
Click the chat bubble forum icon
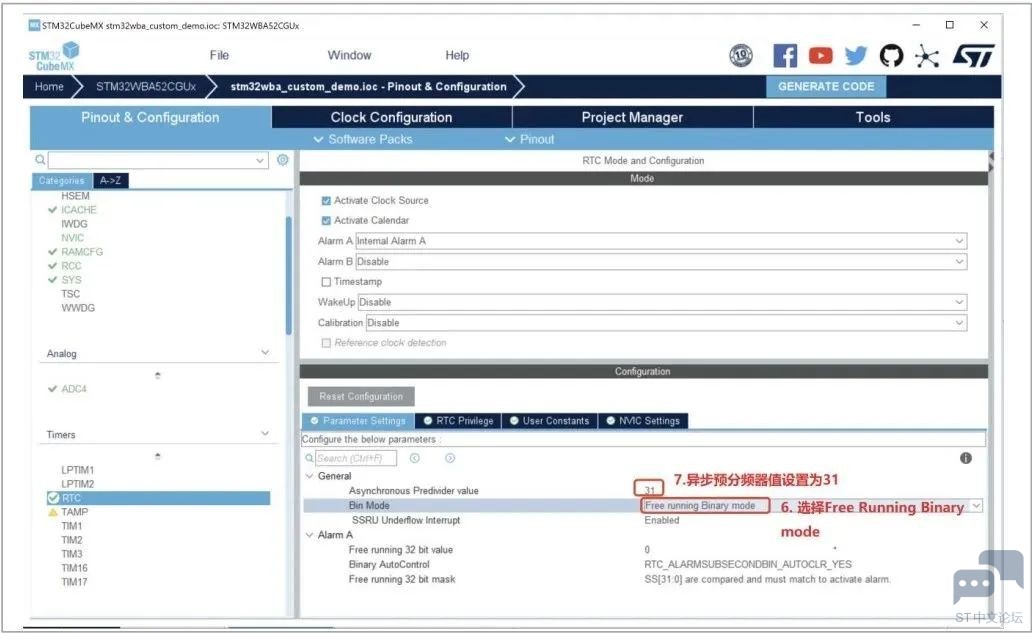(x=988, y=577)
